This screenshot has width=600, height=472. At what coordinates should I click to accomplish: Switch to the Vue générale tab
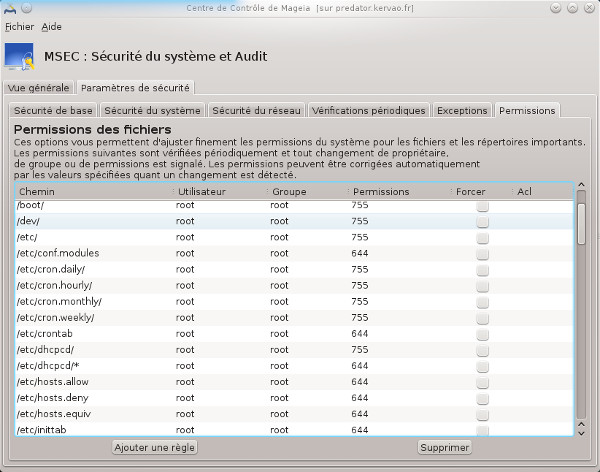(39, 88)
